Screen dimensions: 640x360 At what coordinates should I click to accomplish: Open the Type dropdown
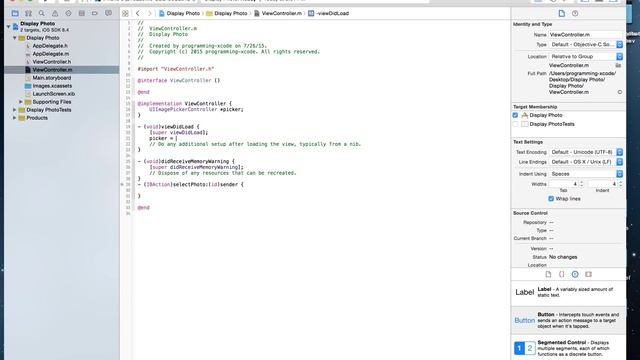click(586, 44)
